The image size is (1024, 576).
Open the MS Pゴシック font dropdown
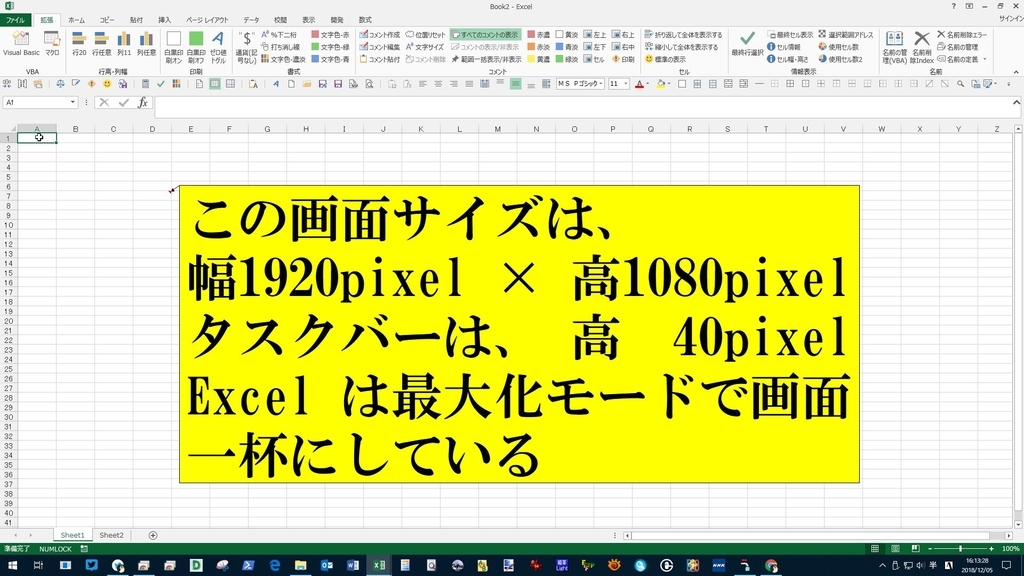601,84
